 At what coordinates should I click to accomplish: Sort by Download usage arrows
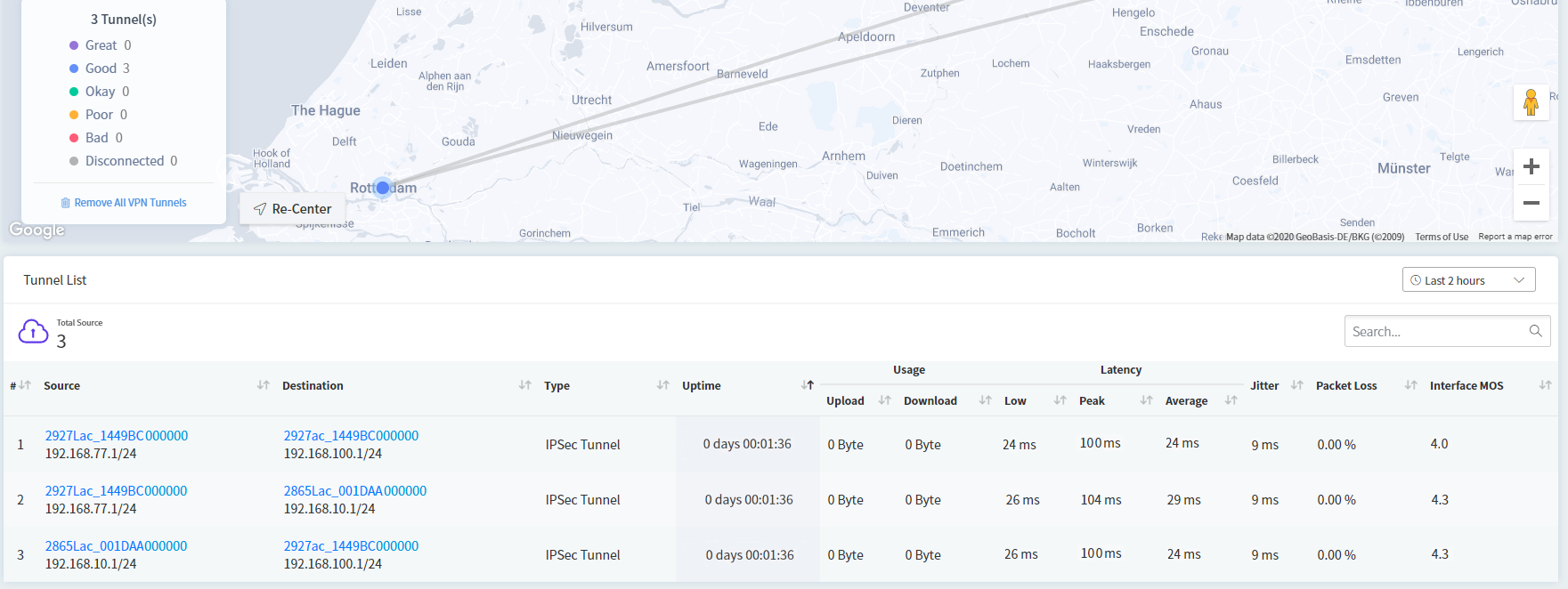pos(986,400)
